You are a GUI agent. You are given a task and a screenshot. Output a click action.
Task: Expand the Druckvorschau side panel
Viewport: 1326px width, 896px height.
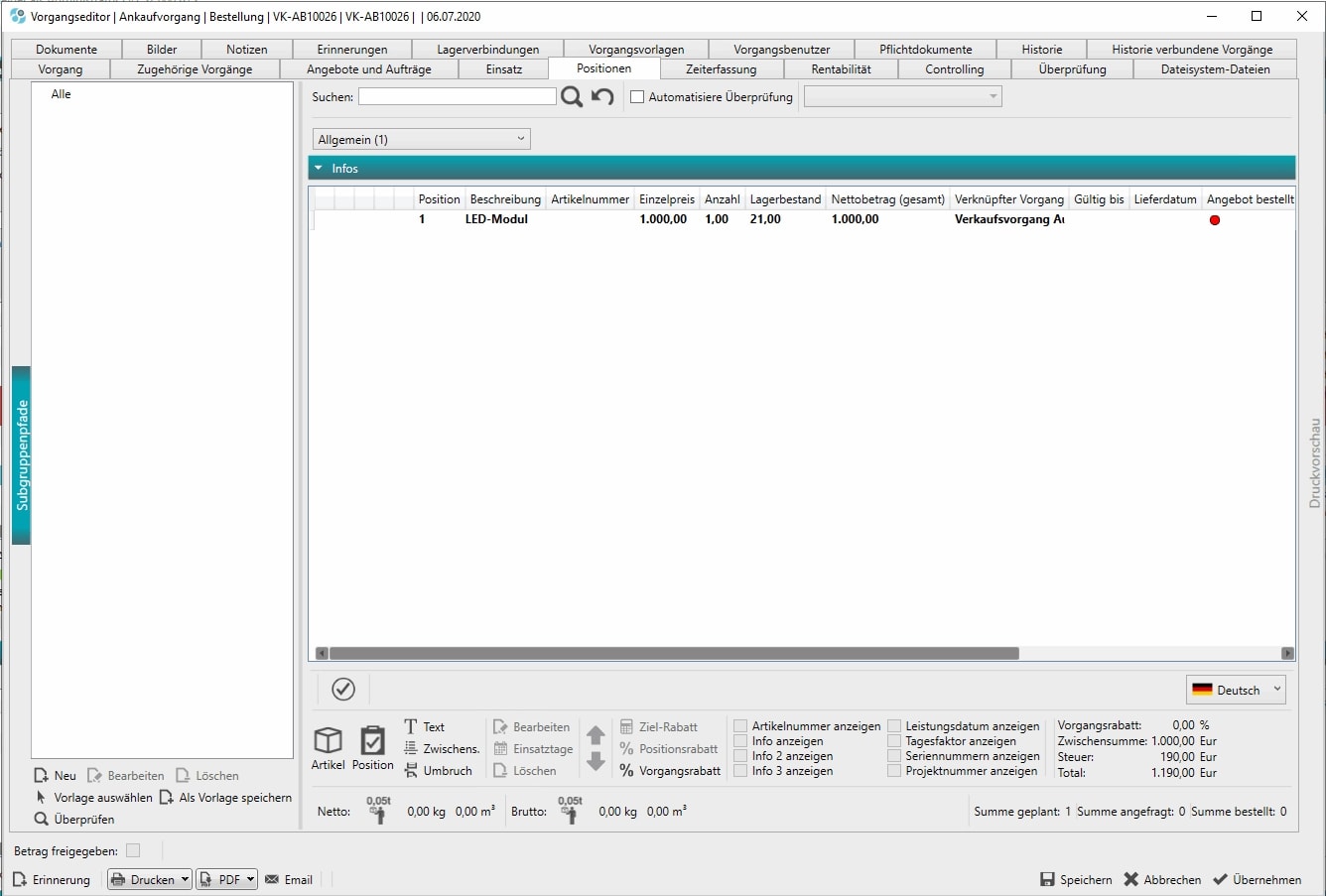[x=1314, y=462]
